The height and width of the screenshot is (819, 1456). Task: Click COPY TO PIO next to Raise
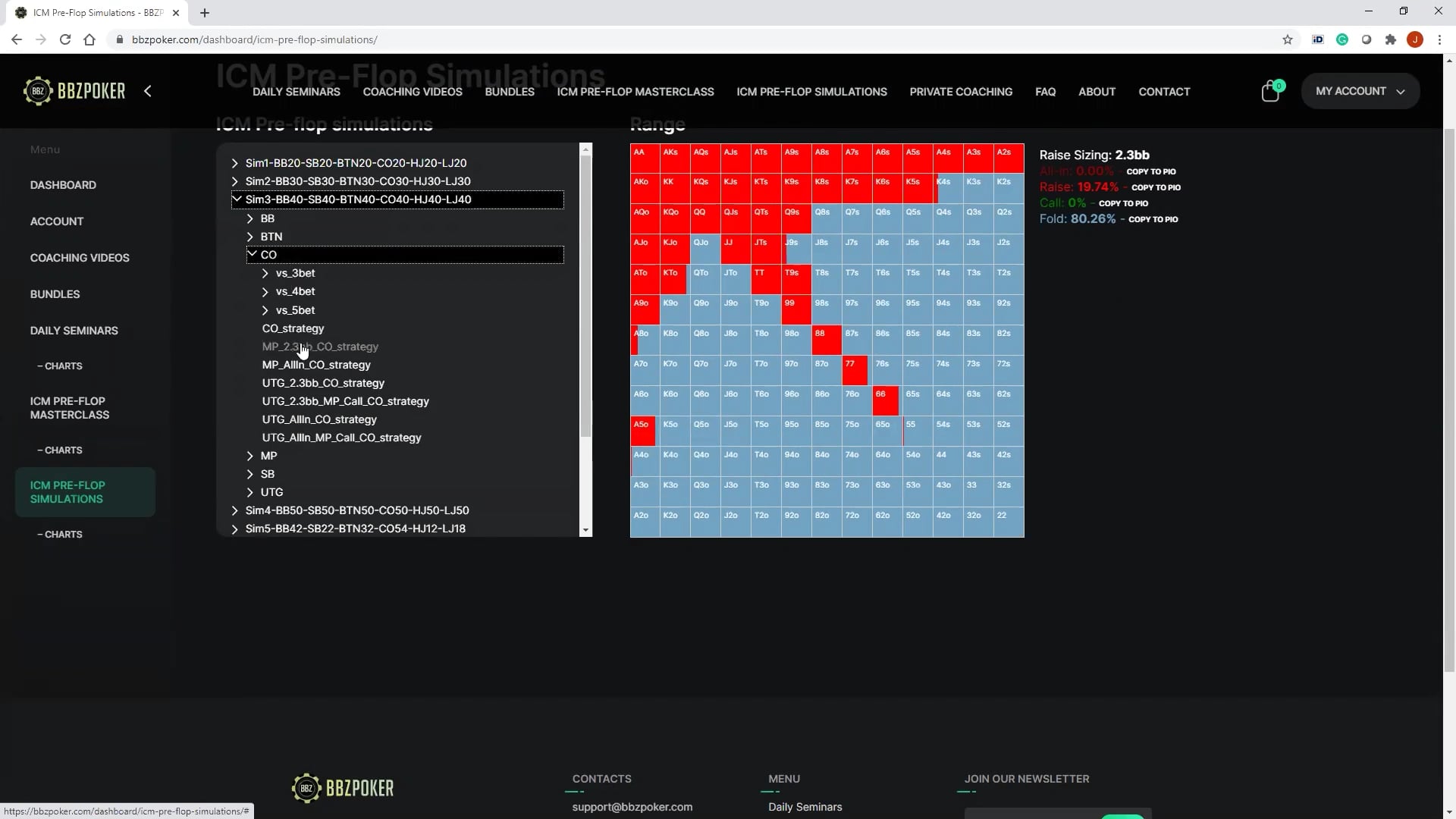[x=1156, y=187]
